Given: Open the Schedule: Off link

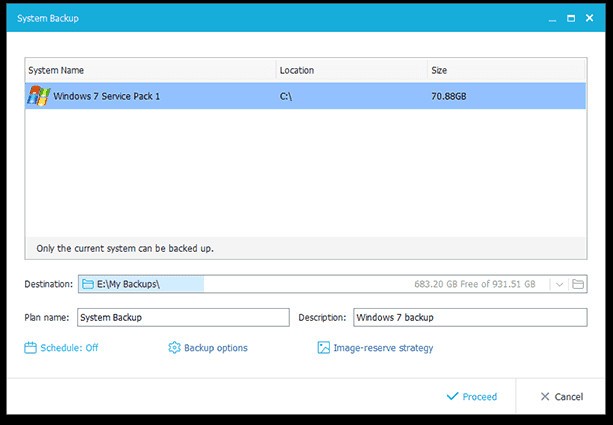Looking at the screenshot, I should 61,348.
